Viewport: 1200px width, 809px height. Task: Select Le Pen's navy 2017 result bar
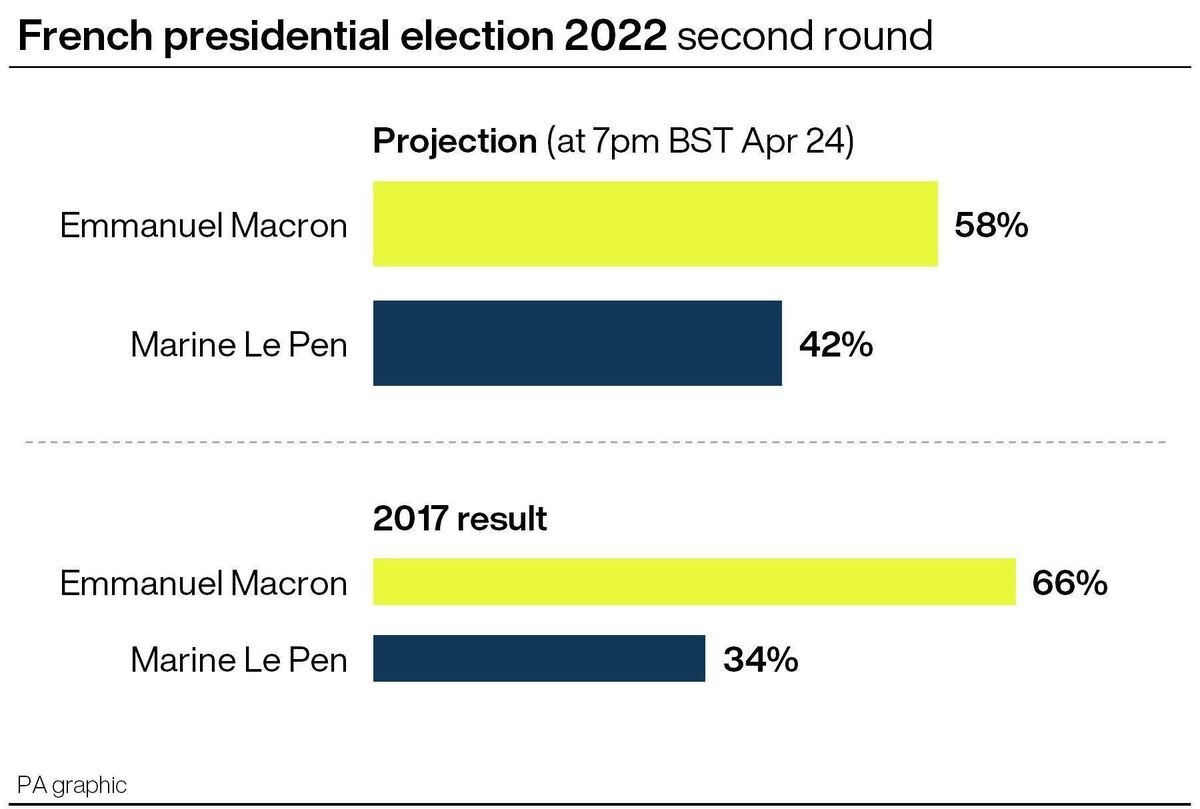[x=539, y=660]
